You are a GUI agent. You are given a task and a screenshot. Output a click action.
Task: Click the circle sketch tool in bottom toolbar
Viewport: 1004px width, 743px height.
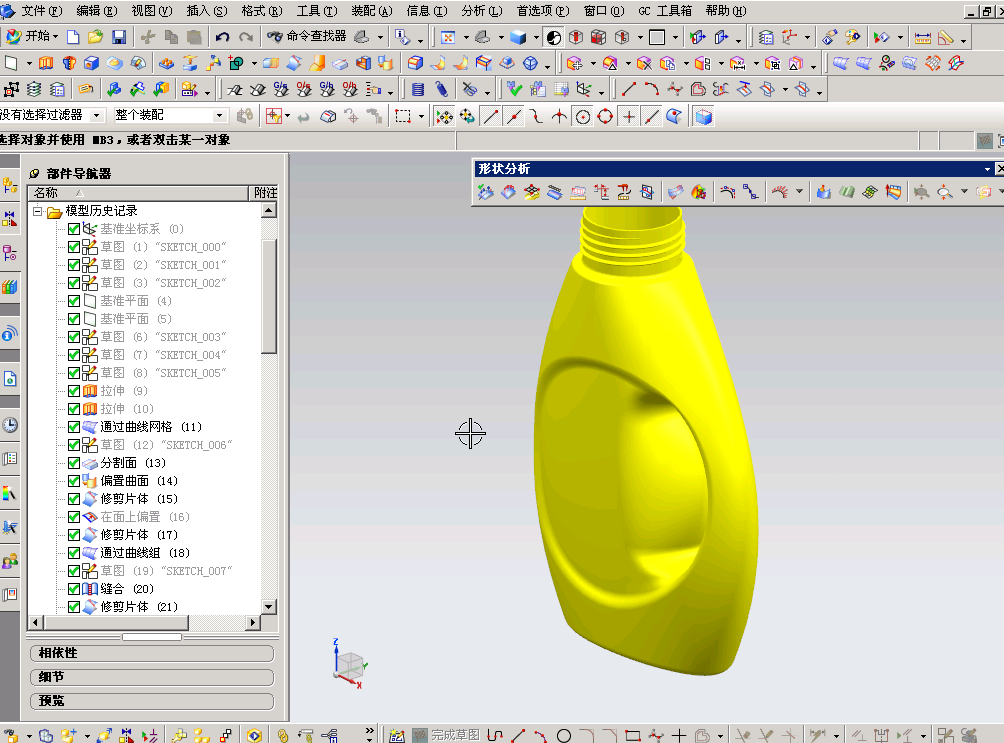pos(563,735)
